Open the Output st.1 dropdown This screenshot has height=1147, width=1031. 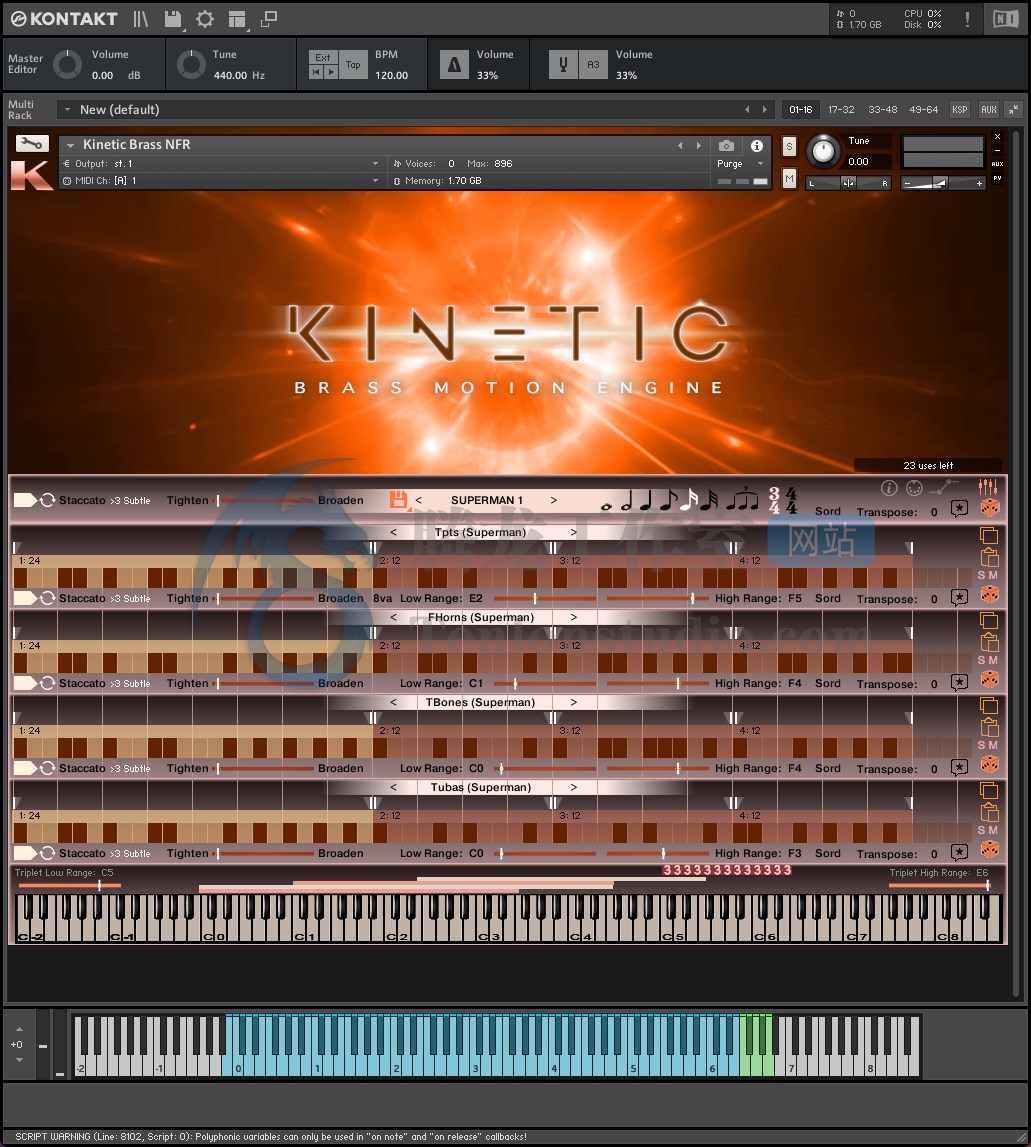[222, 164]
